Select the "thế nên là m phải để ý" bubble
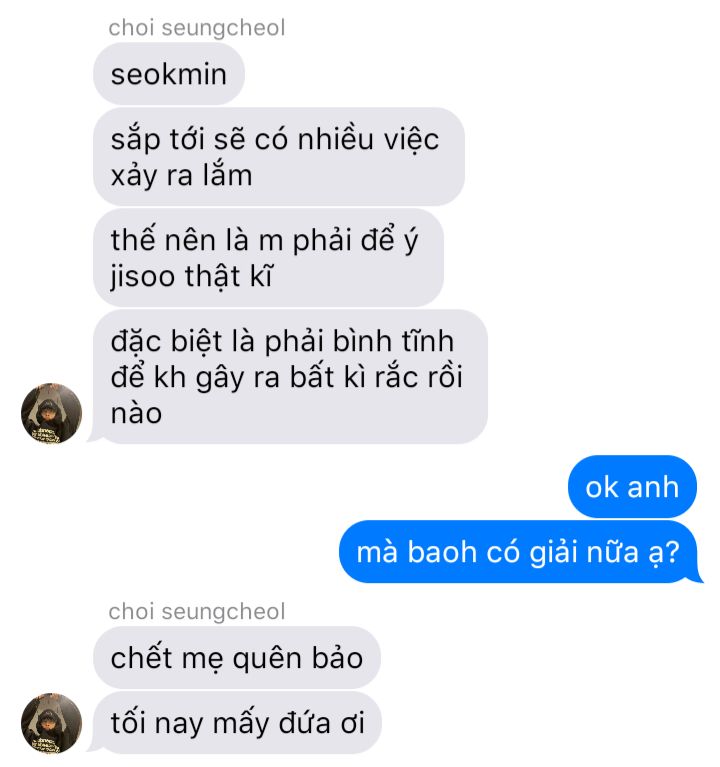This screenshot has height=767, width=720. click(x=269, y=258)
